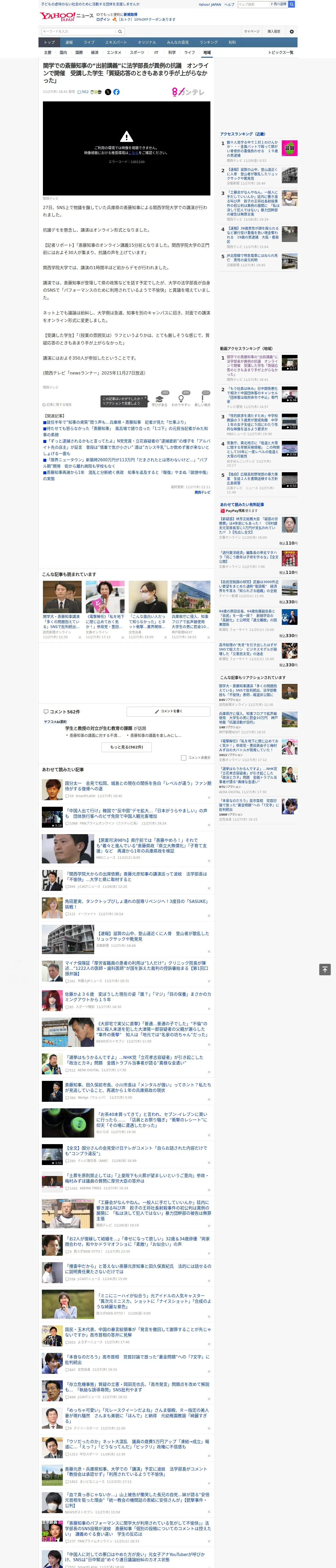Open recommended article 角田夏実 SASUKE挑戦
Image resolution: width=336 pixels, height=1568 pixels.
[136, 904]
